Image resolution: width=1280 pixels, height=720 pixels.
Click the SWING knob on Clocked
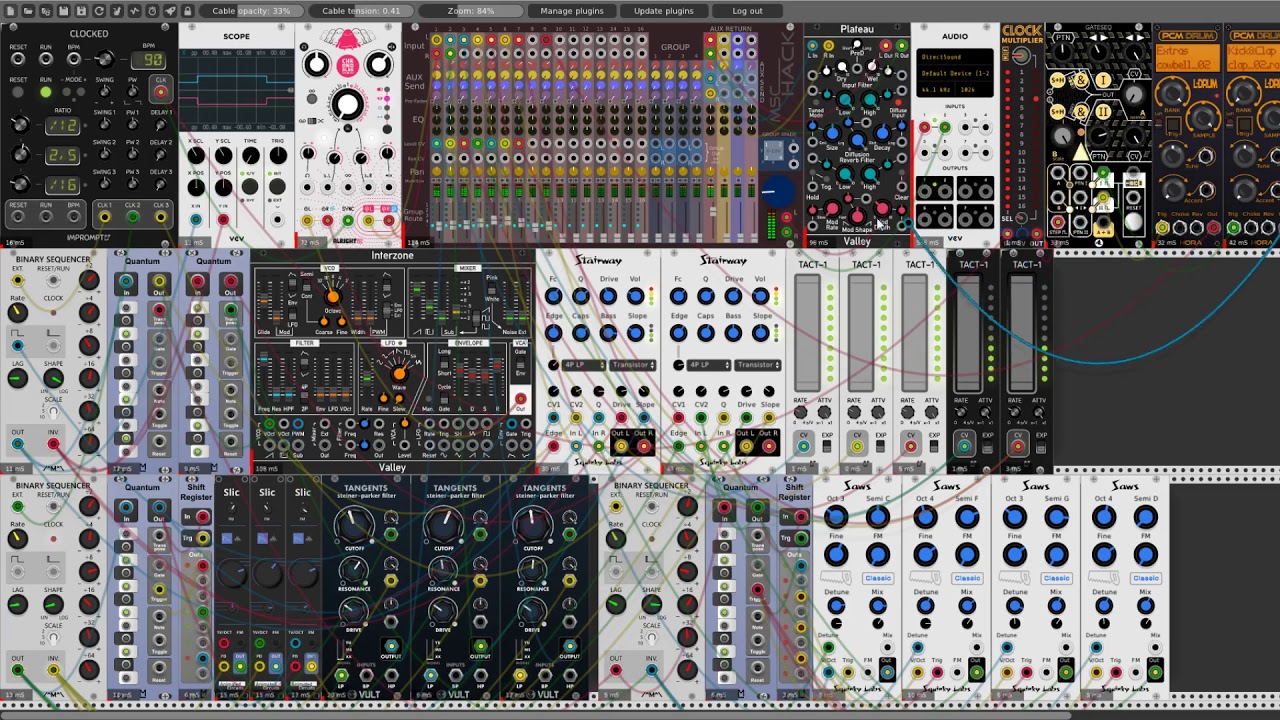tap(104, 92)
